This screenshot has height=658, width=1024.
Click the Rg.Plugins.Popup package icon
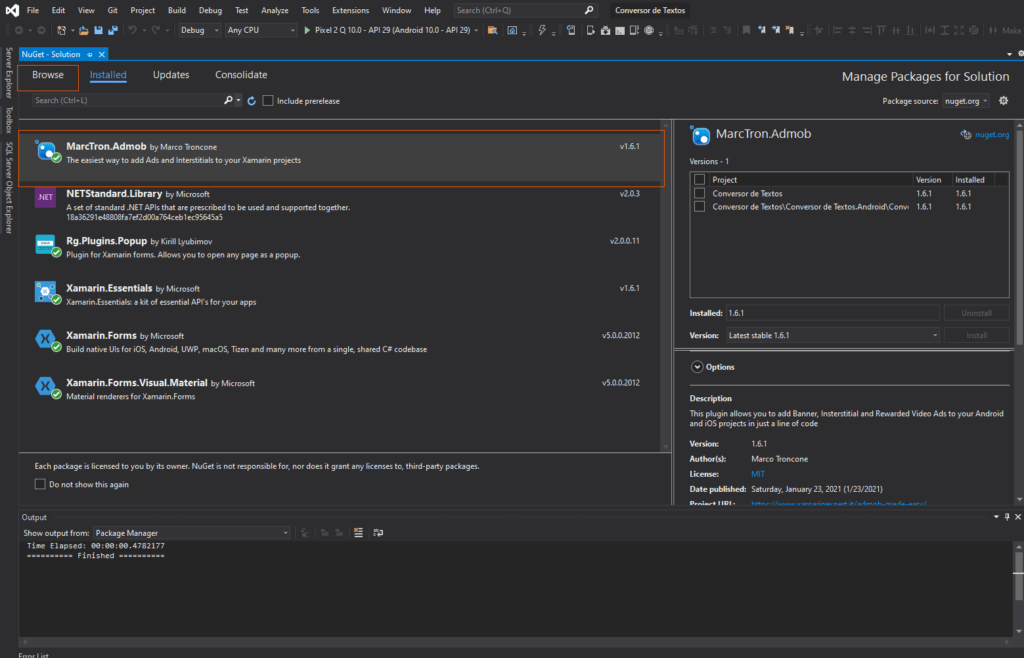pyautogui.click(x=47, y=246)
